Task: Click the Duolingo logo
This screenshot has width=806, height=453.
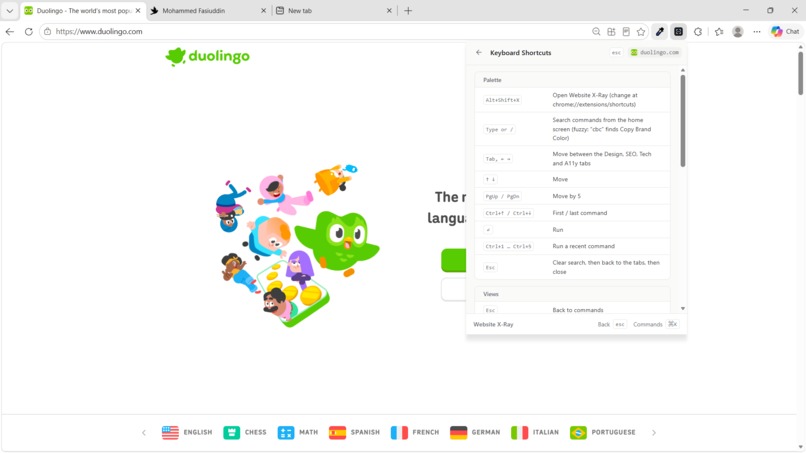Action: click(207, 56)
